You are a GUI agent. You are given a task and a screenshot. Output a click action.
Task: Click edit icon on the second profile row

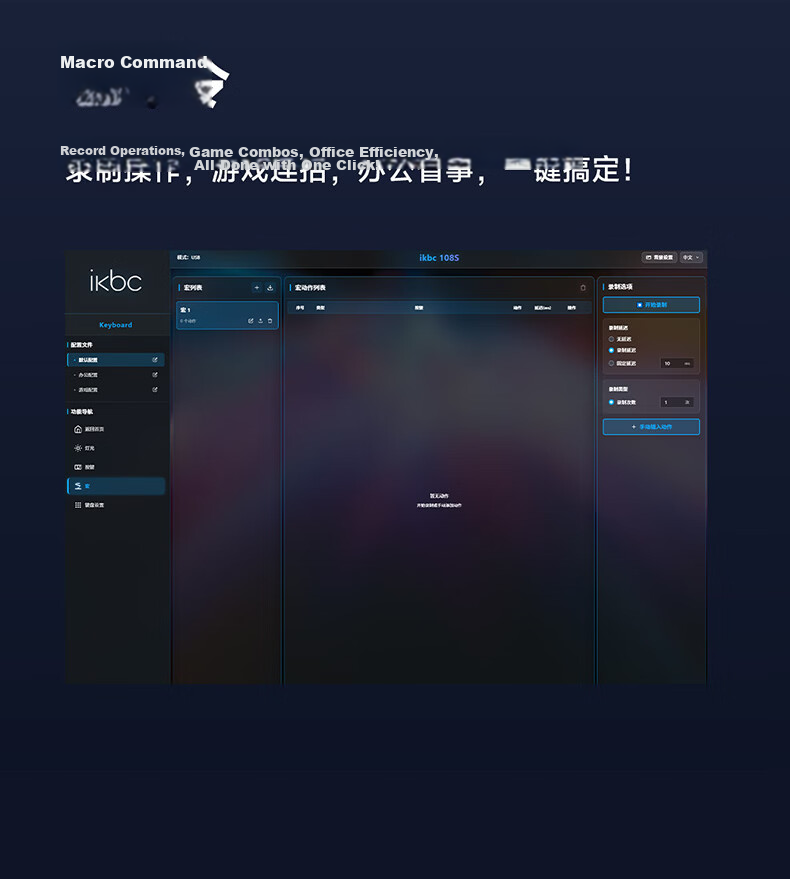point(155,374)
